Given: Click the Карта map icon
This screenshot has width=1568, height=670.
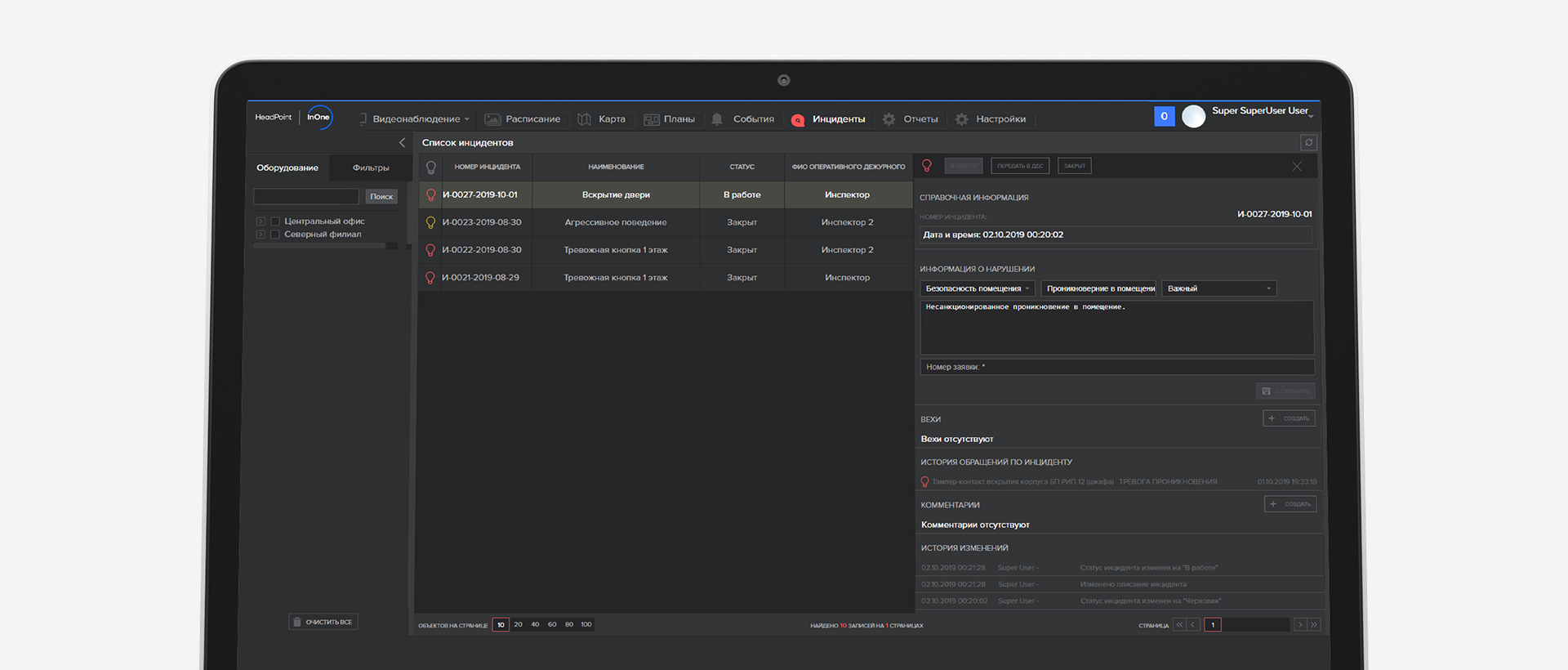Looking at the screenshot, I should (584, 119).
